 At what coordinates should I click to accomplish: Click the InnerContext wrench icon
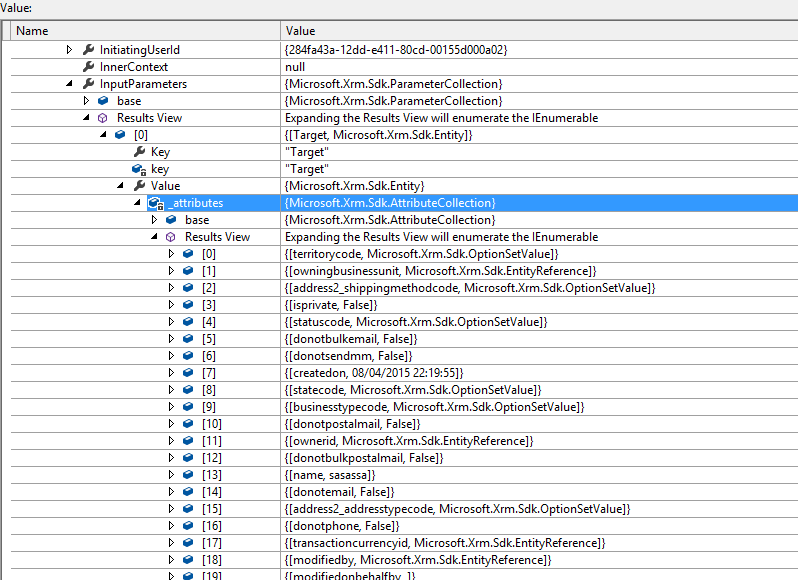(89, 67)
